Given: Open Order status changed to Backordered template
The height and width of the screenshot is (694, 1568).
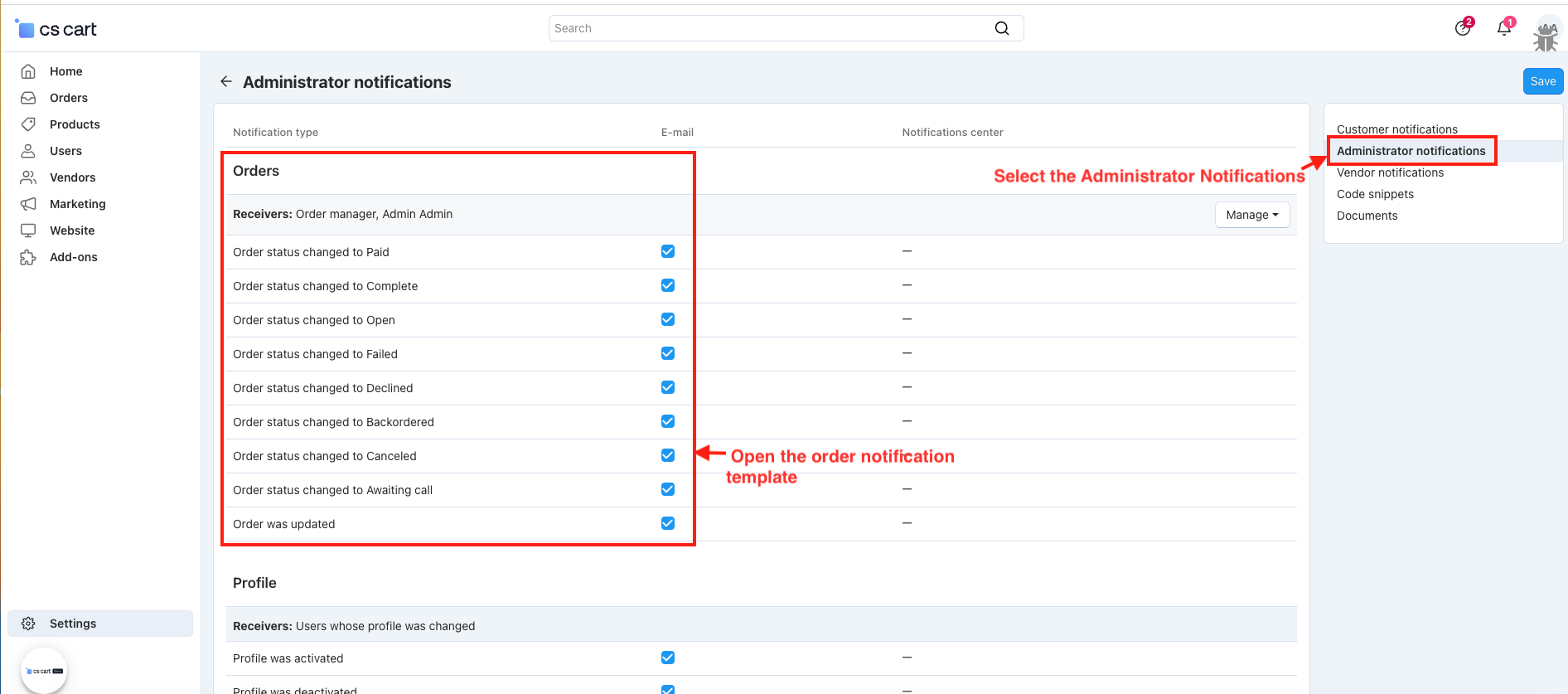Looking at the screenshot, I should pyautogui.click(x=333, y=422).
